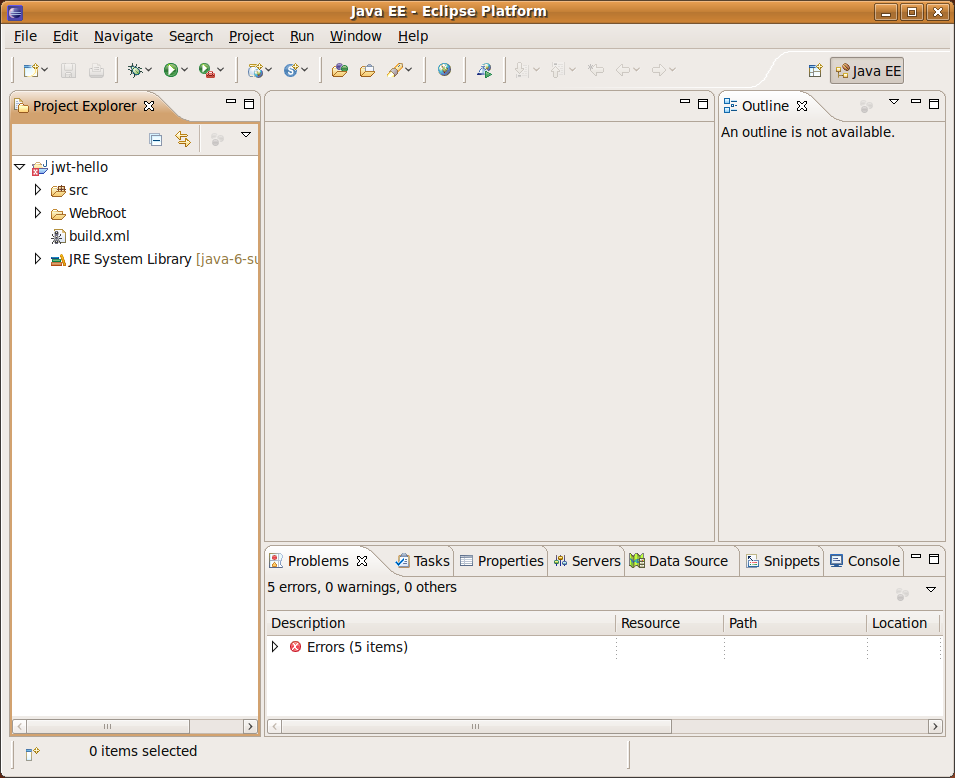Open the External Tools dropdown arrow

tap(220, 70)
